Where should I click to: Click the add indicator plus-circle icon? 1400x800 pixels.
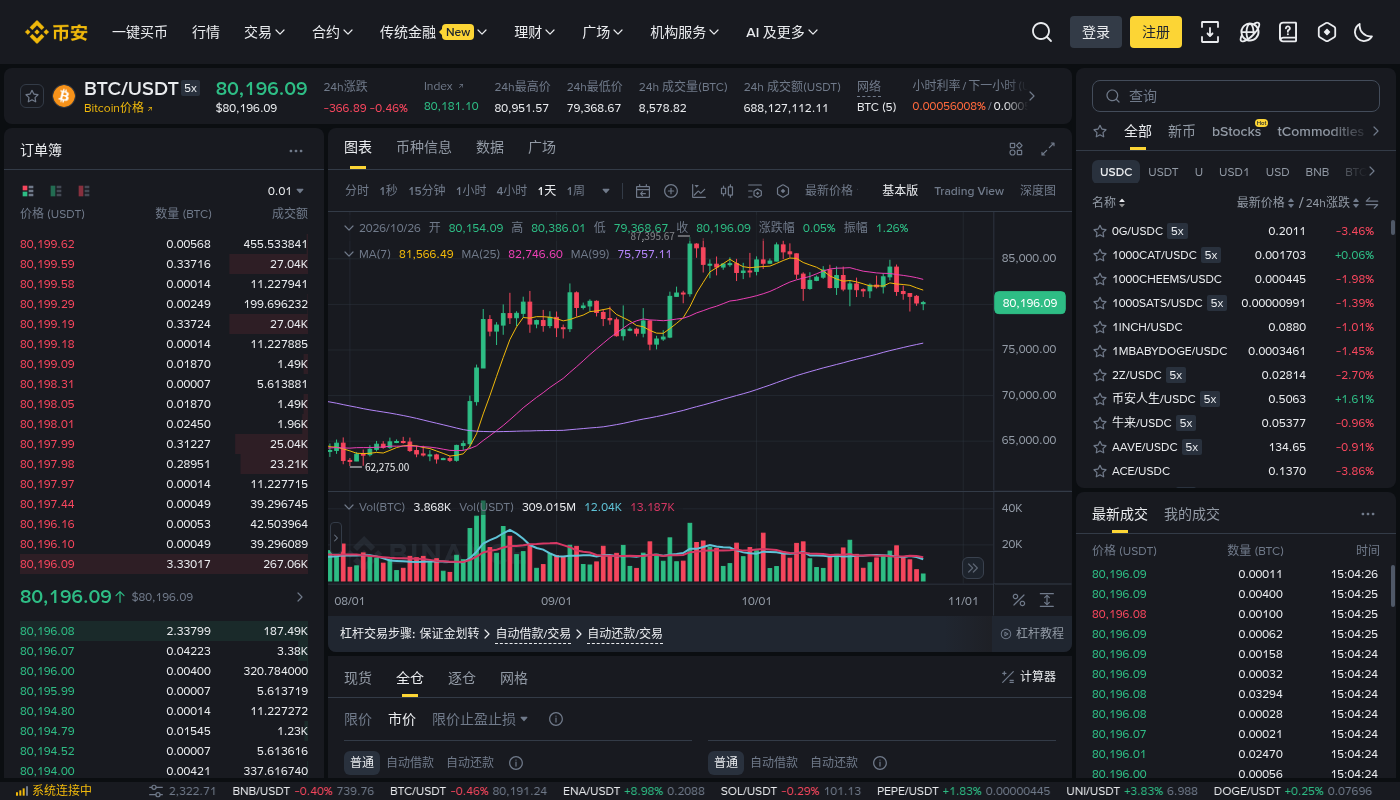pyautogui.click(x=671, y=191)
